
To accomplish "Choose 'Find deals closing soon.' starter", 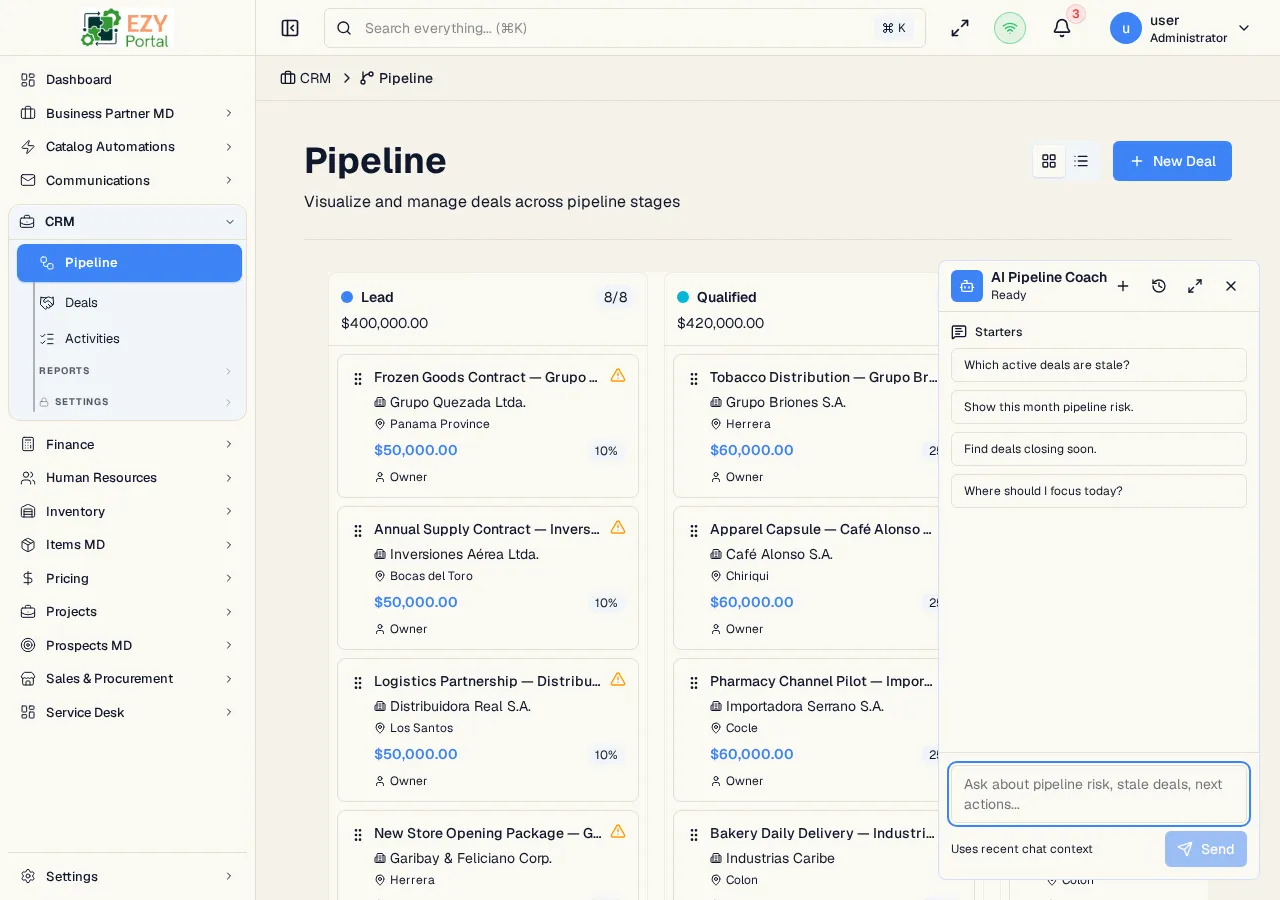I will (x=1099, y=449).
